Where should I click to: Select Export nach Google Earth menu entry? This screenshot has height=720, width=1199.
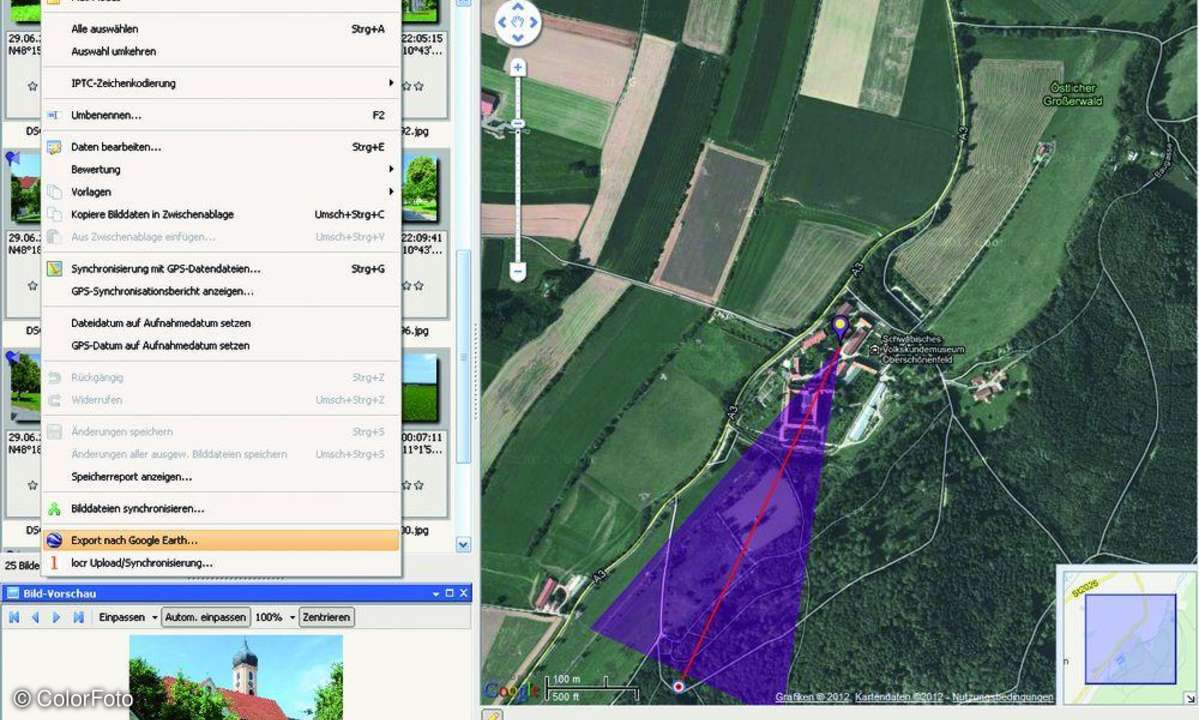click(221, 540)
